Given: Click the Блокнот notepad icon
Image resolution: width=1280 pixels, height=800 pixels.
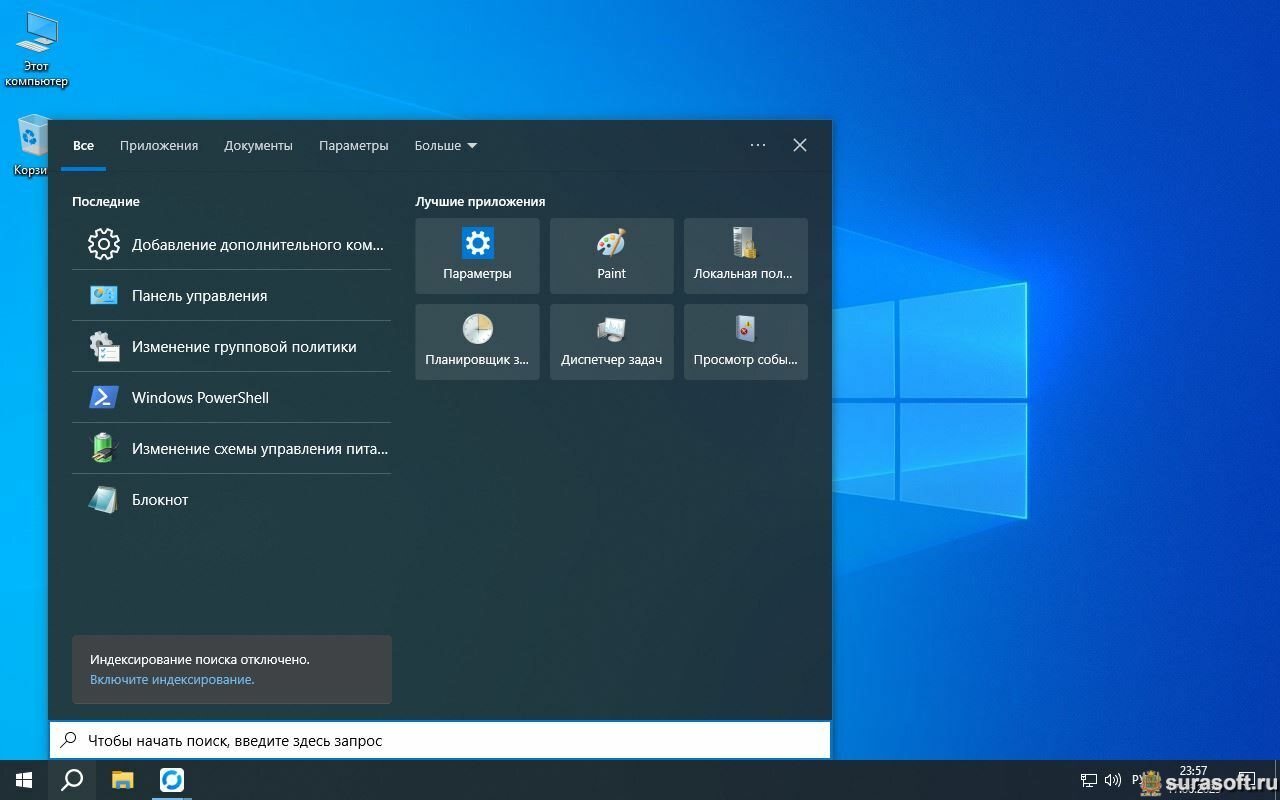Looking at the screenshot, I should [103, 499].
